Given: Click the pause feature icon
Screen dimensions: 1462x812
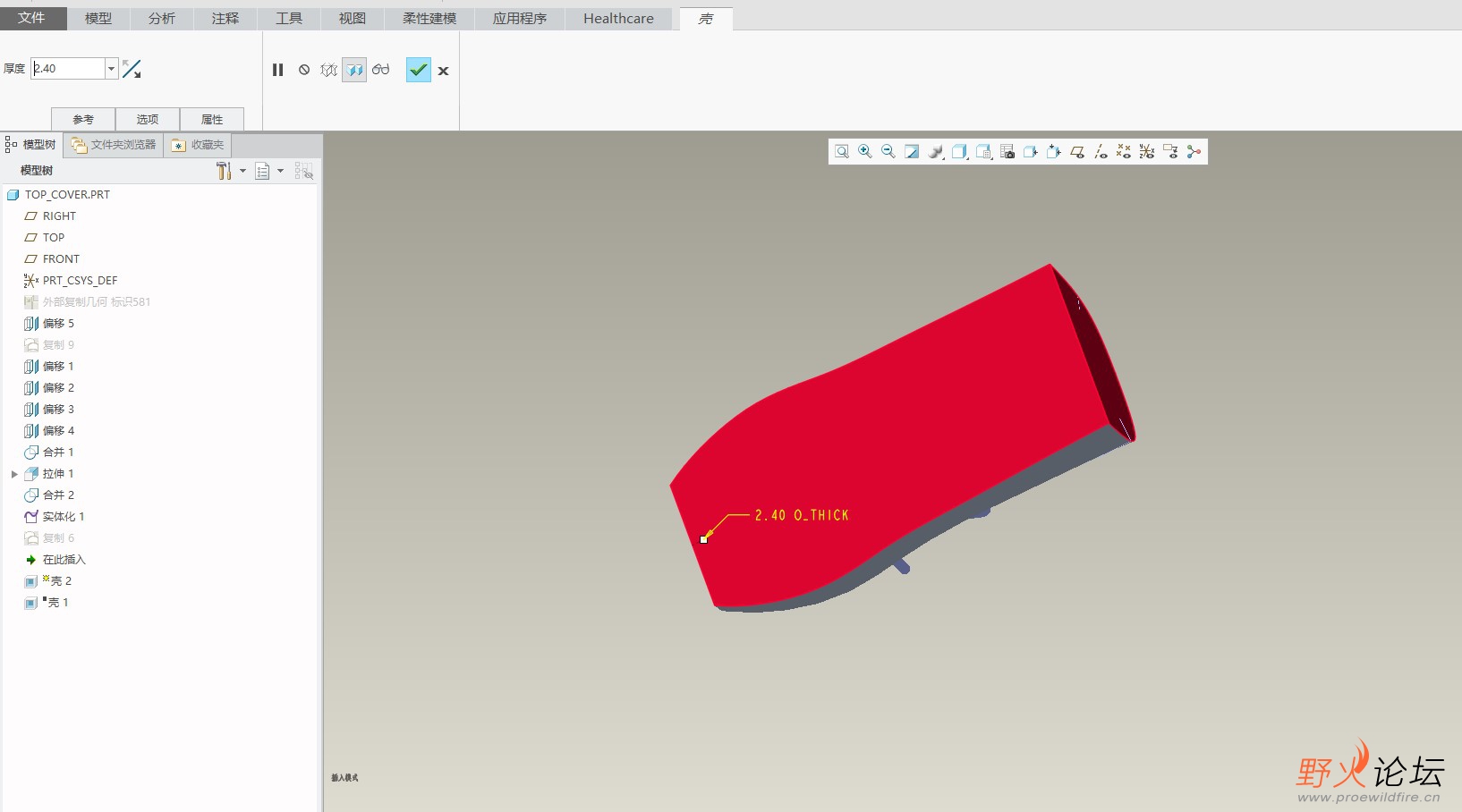Looking at the screenshot, I should [x=278, y=70].
